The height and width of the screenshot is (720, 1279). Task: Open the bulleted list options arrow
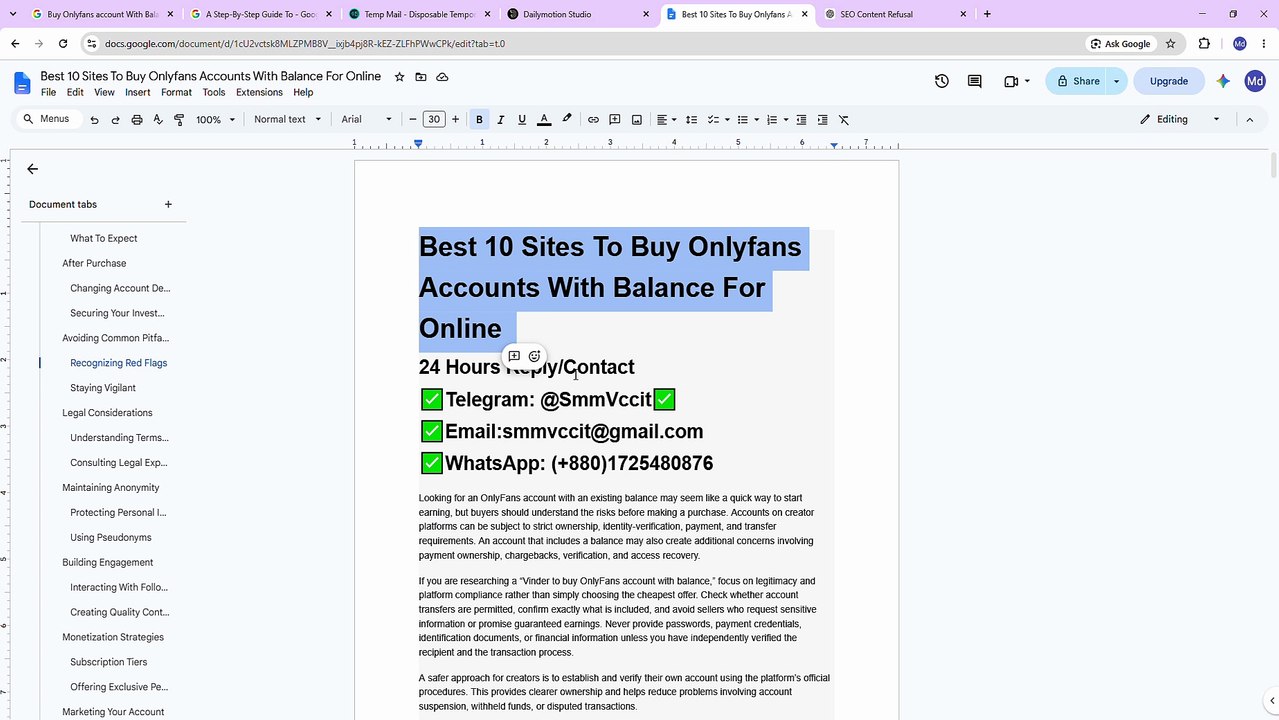(756, 120)
